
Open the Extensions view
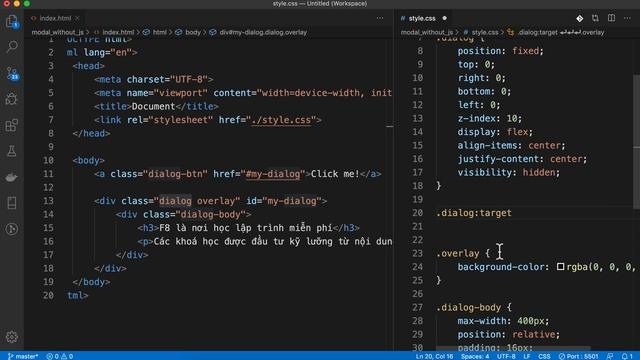[12, 125]
